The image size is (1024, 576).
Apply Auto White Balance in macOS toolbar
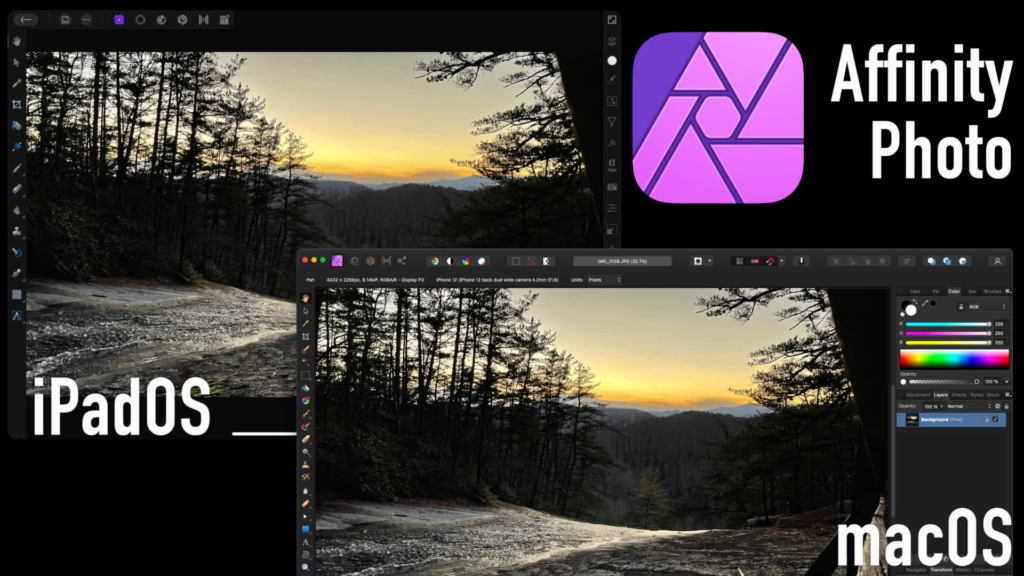point(481,261)
